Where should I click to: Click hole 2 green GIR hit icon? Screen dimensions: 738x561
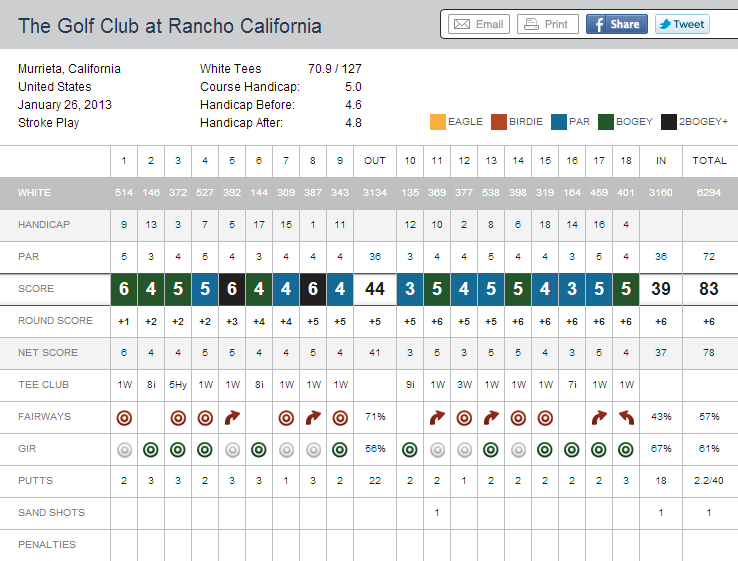click(x=151, y=449)
